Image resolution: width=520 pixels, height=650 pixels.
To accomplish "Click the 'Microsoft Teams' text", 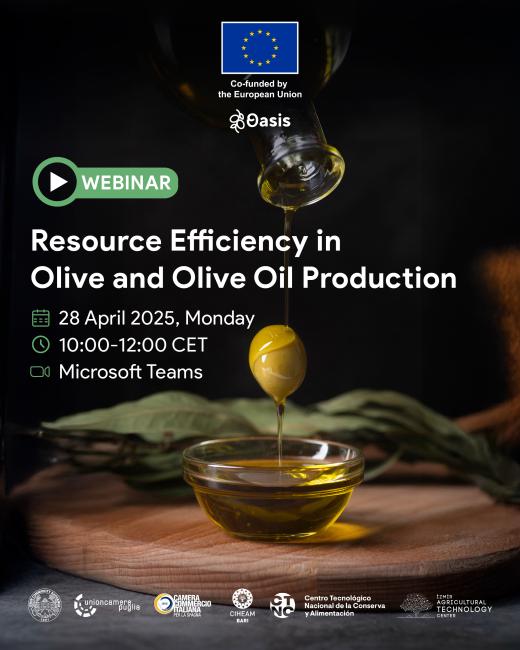I will [131, 372].
